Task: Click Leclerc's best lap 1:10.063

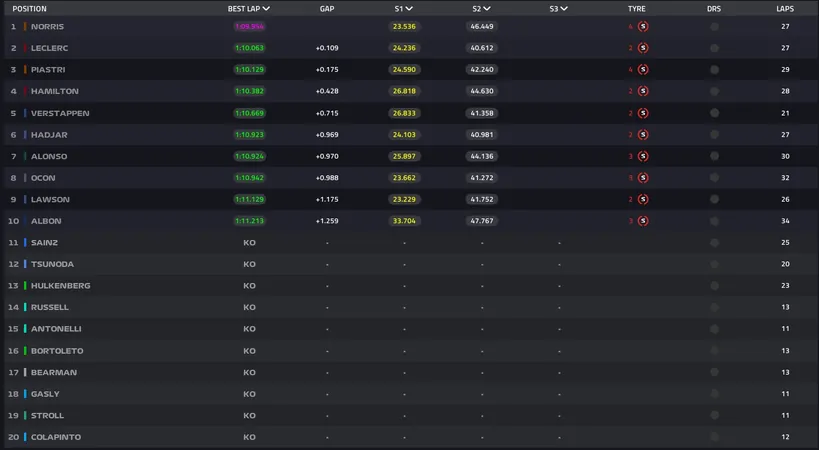Action: tap(249, 48)
